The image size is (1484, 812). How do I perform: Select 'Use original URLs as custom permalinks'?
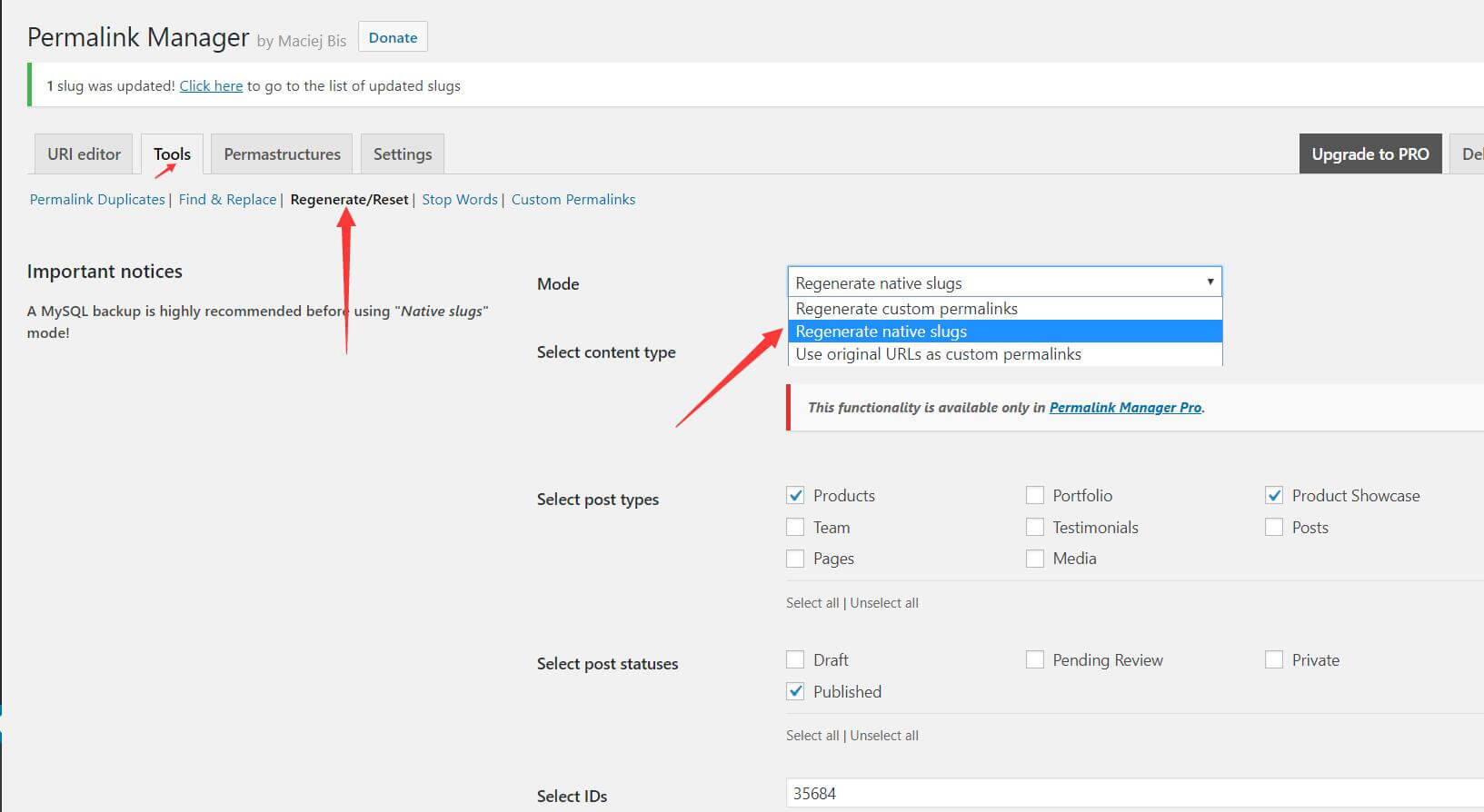click(938, 354)
